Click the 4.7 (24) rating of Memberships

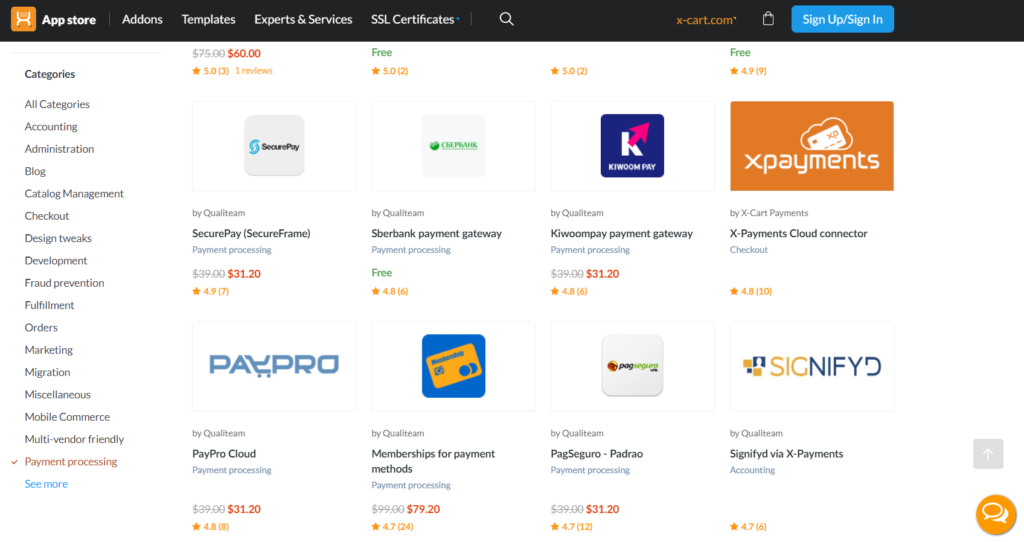click(392, 526)
